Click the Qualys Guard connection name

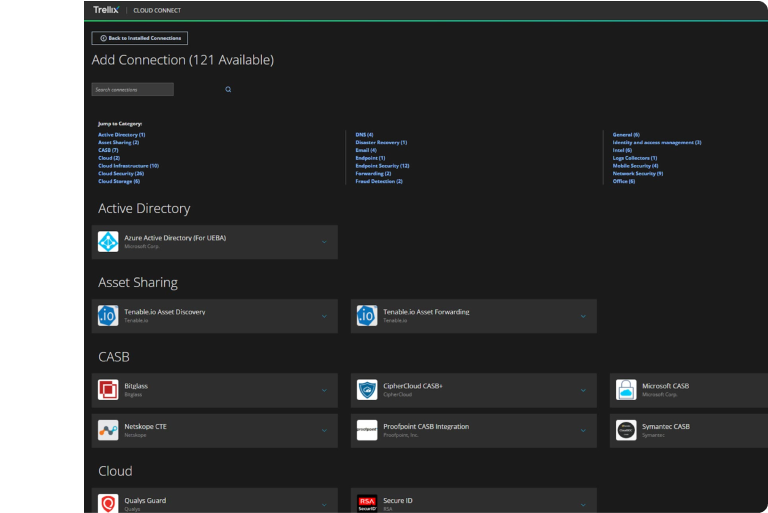[x=145, y=500]
